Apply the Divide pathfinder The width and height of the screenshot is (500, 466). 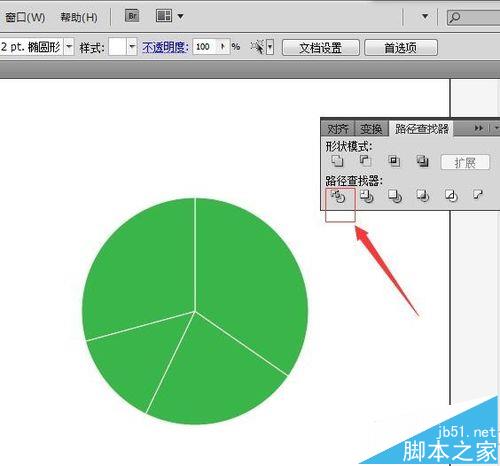[x=339, y=197]
